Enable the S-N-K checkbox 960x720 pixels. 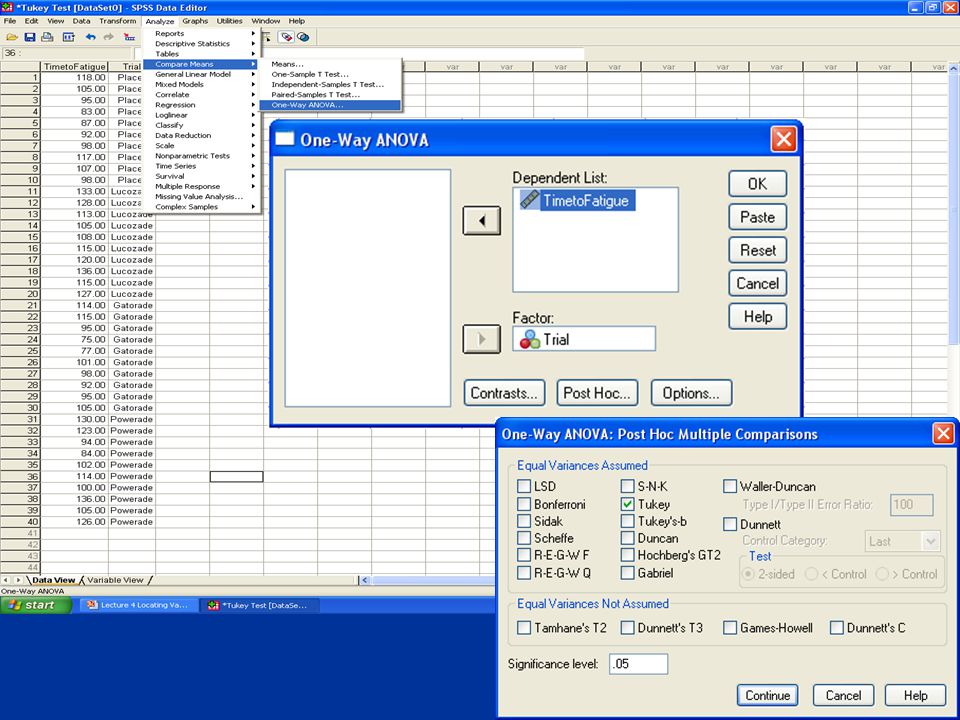627,486
